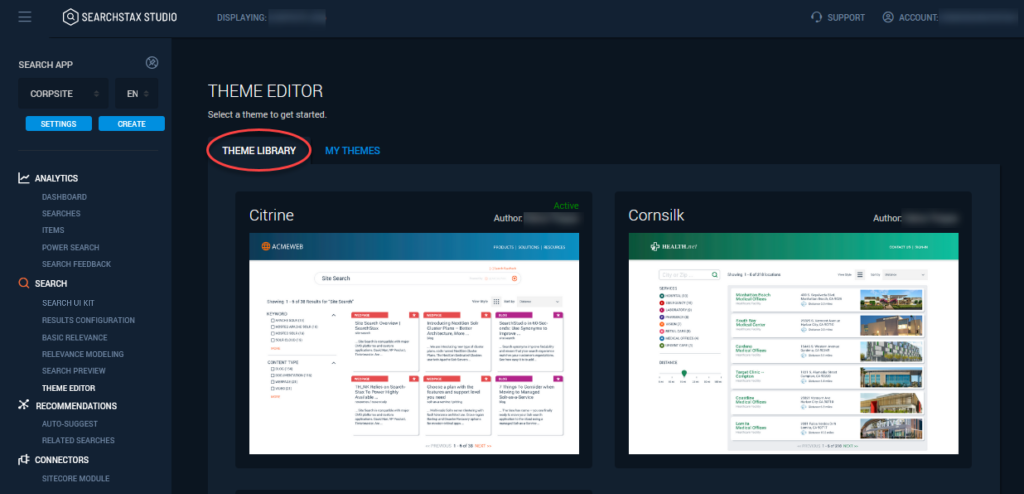Image resolution: width=1024 pixels, height=494 pixels.
Task: Go to Results Configuration page
Action: (88, 320)
